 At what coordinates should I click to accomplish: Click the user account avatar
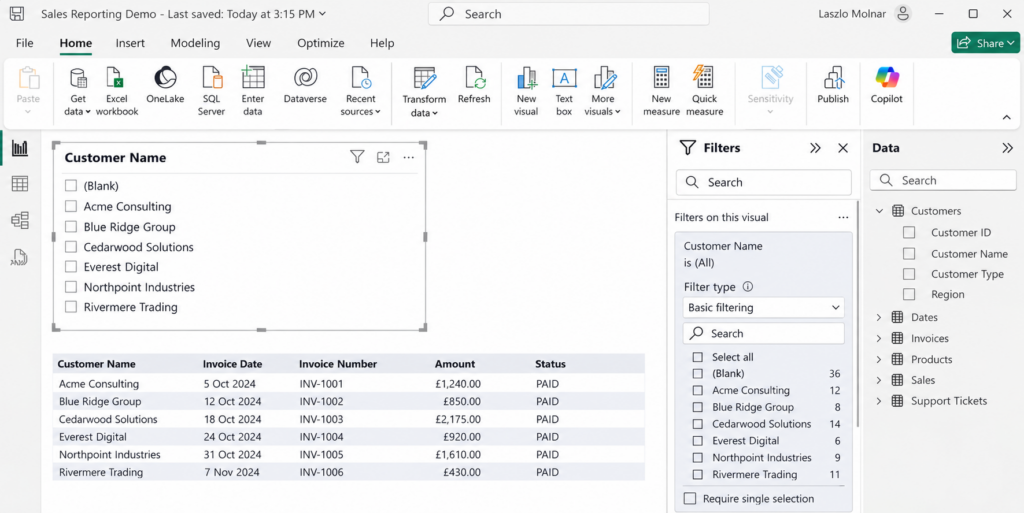click(x=903, y=14)
